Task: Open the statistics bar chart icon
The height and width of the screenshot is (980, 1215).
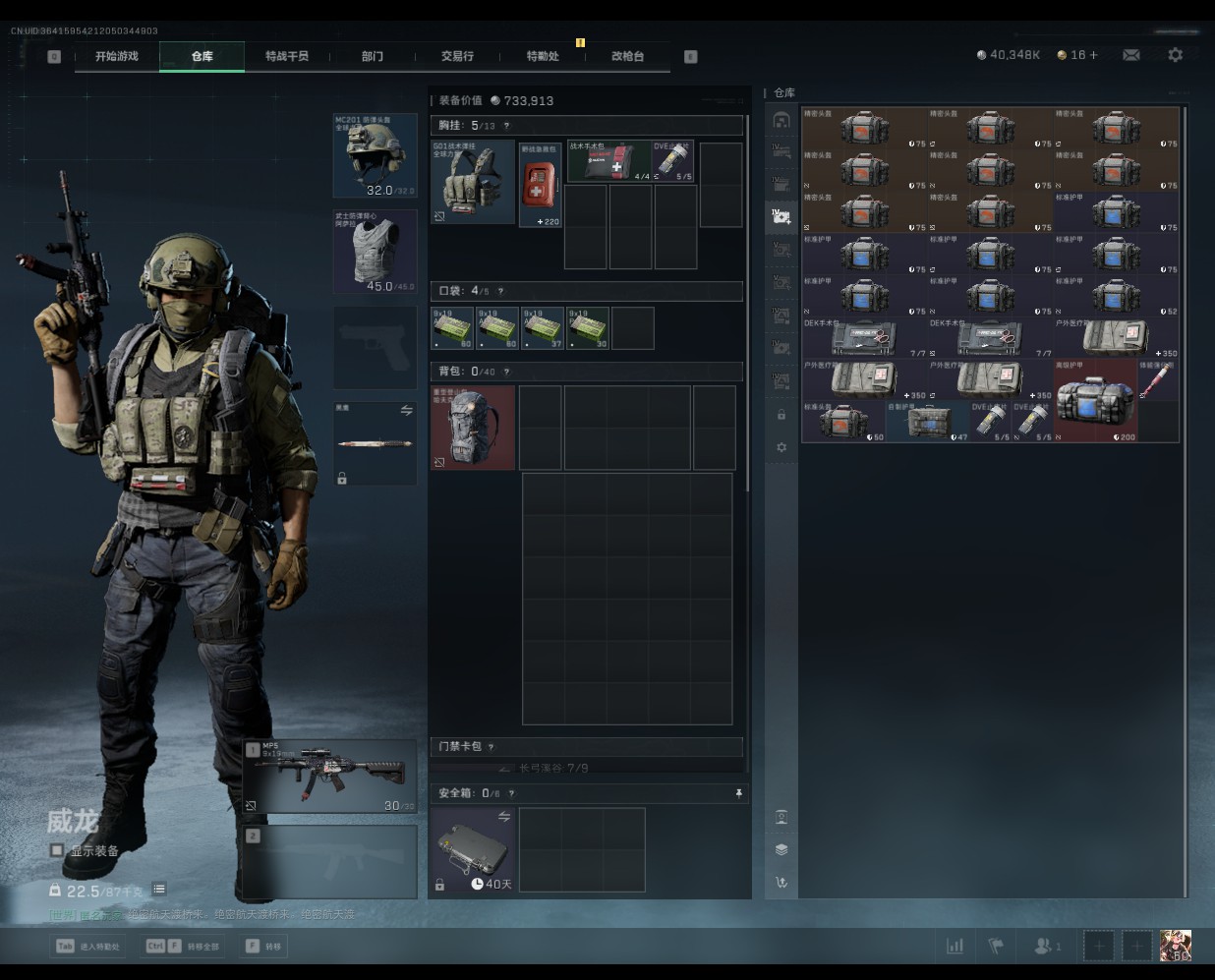Action: tap(955, 946)
